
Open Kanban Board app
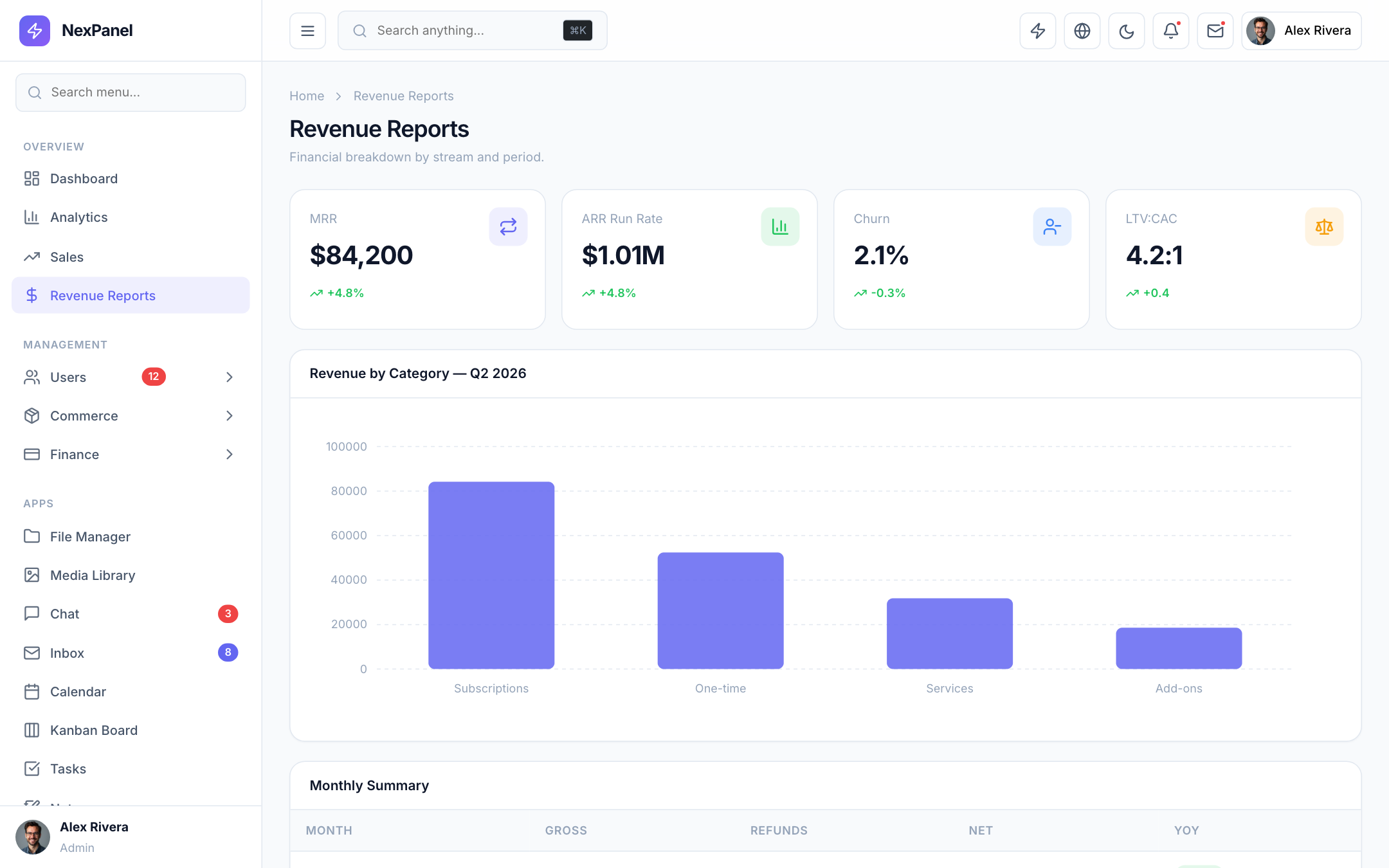131,730
